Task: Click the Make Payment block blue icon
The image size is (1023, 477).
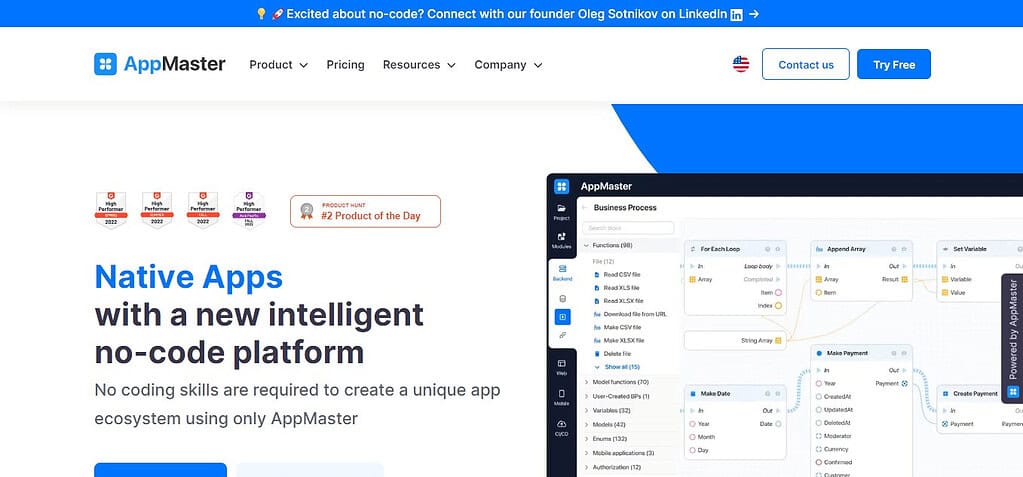Action: (x=819, y=353)
